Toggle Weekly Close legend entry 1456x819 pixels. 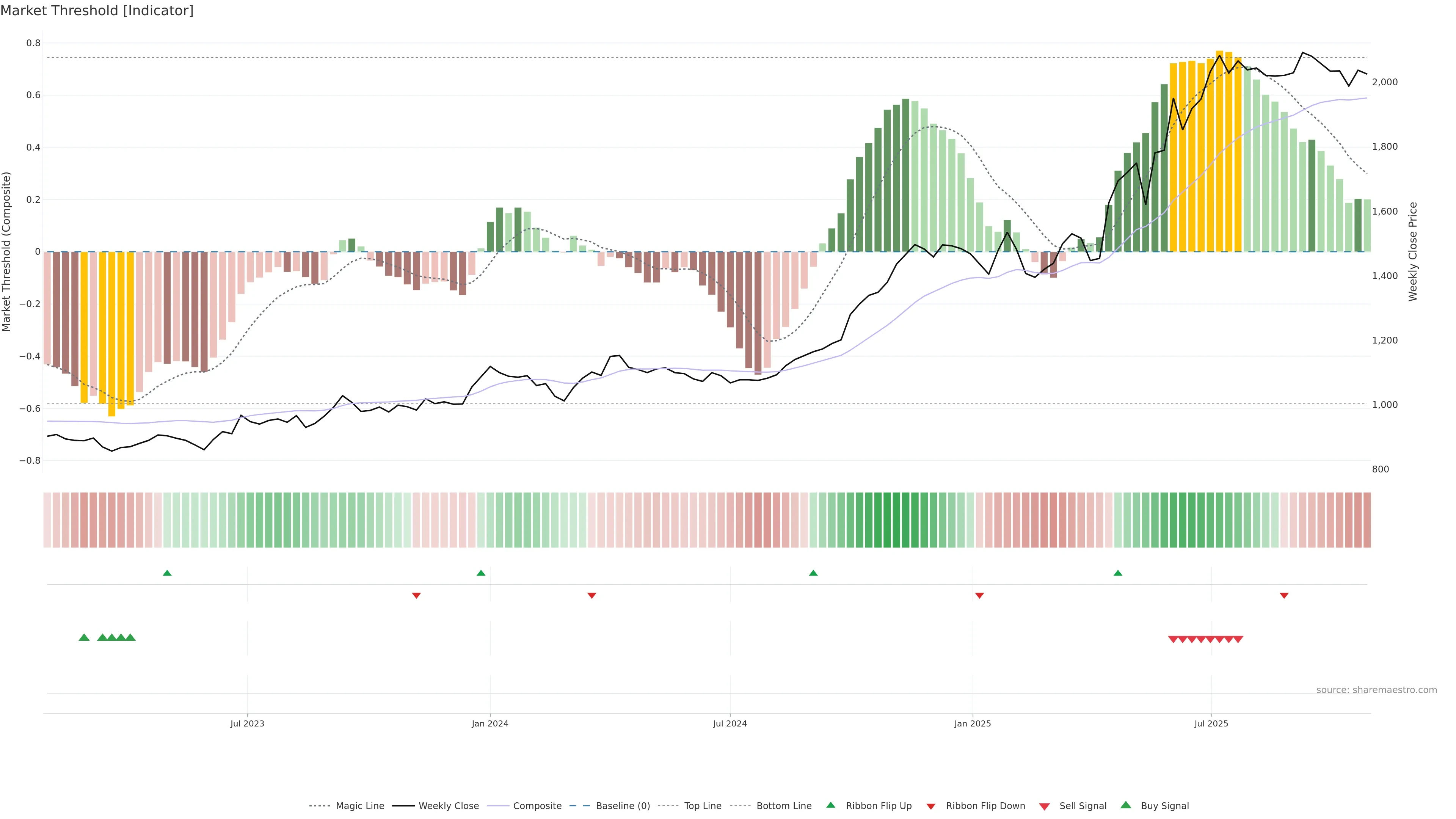click(x=448, y=806)
